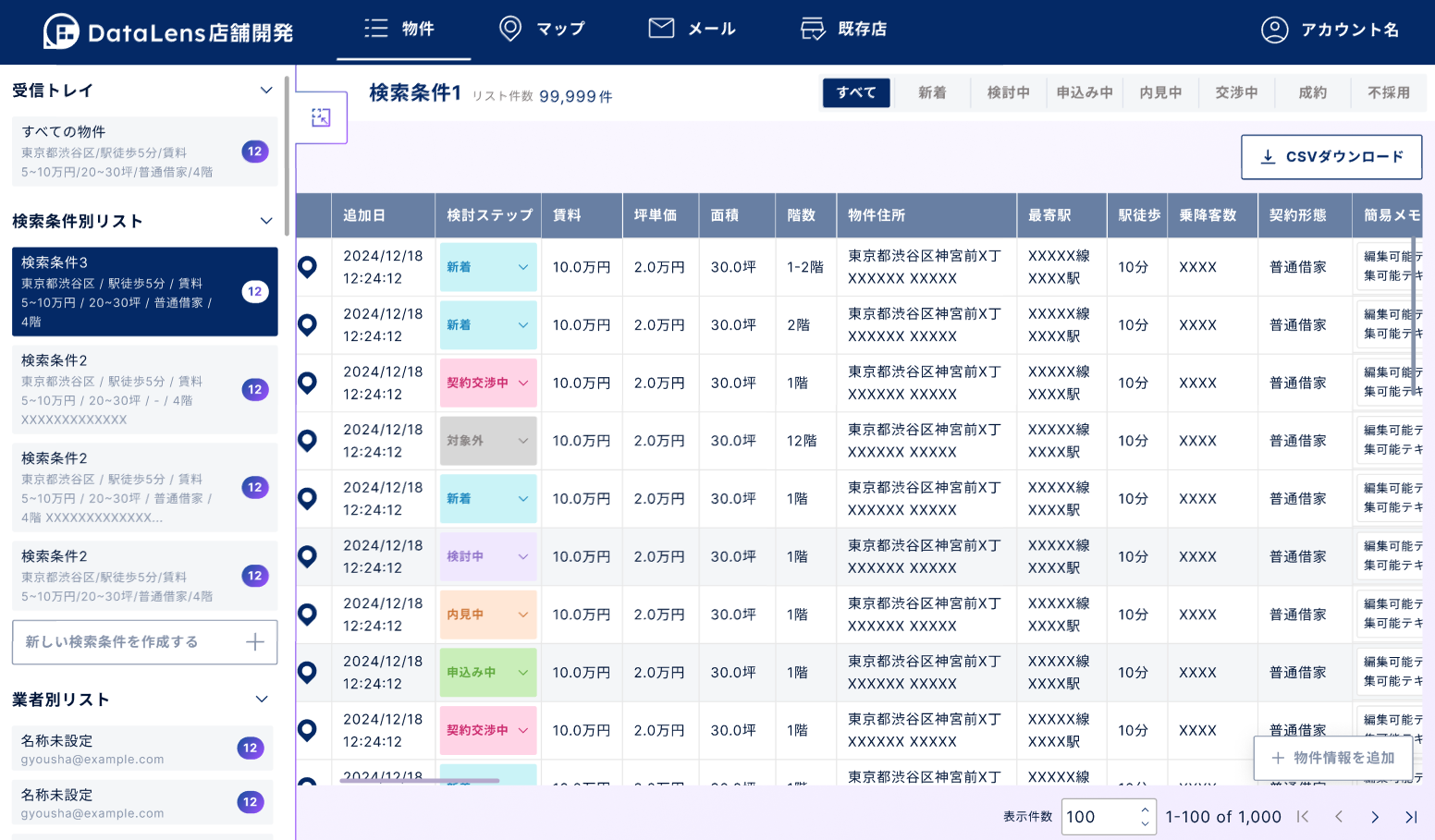The width and height of the screenshot is (1435, 840).
Task: Select the すべて filter tab
Action: 855,92
